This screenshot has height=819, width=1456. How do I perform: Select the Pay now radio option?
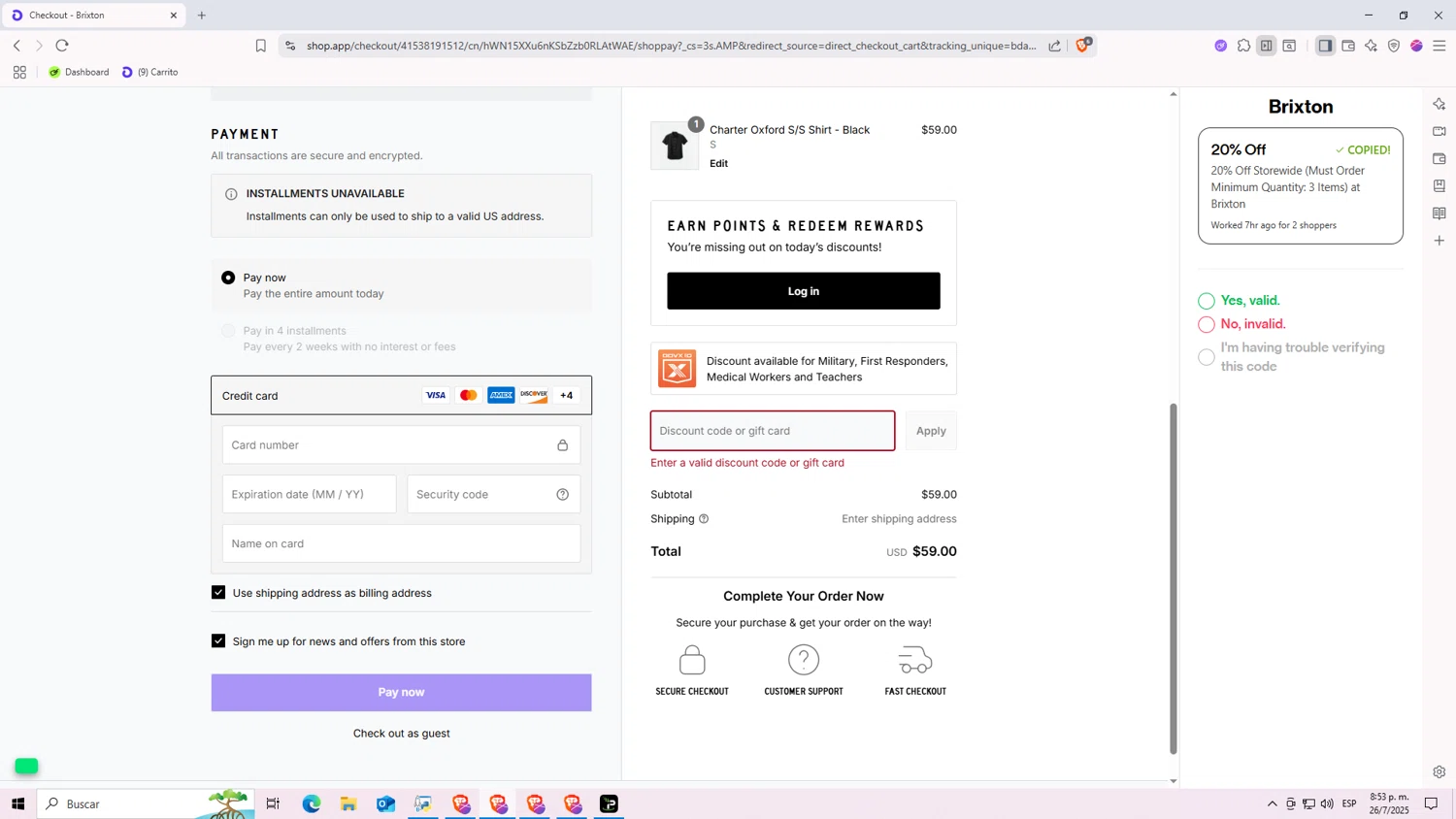(228, 278)
